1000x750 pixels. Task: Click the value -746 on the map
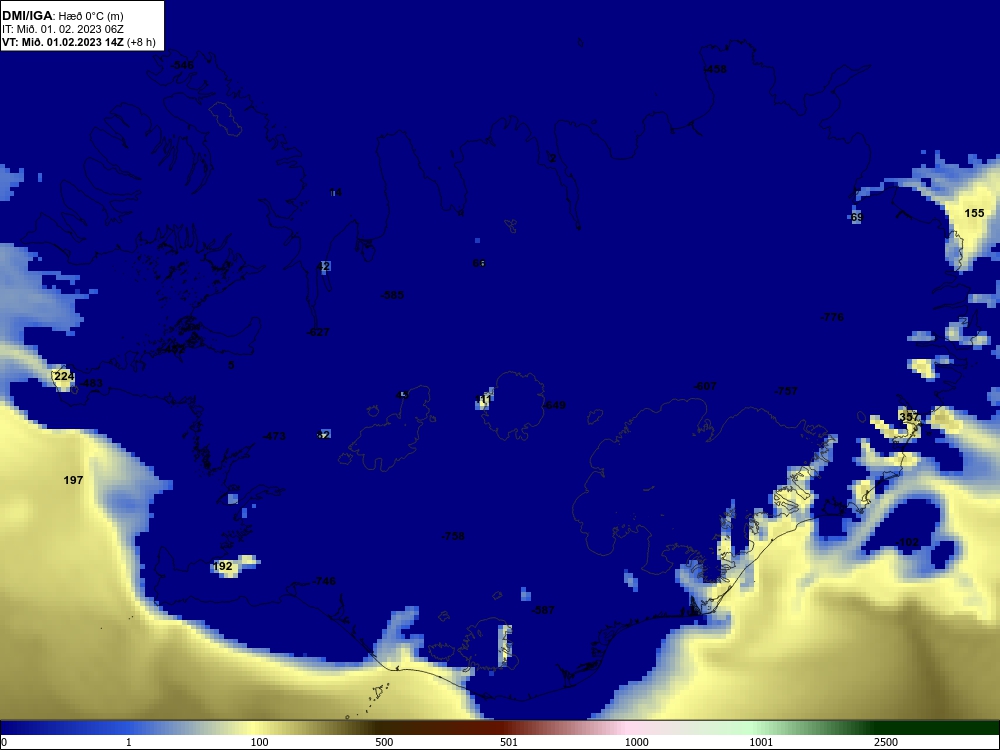324,581
